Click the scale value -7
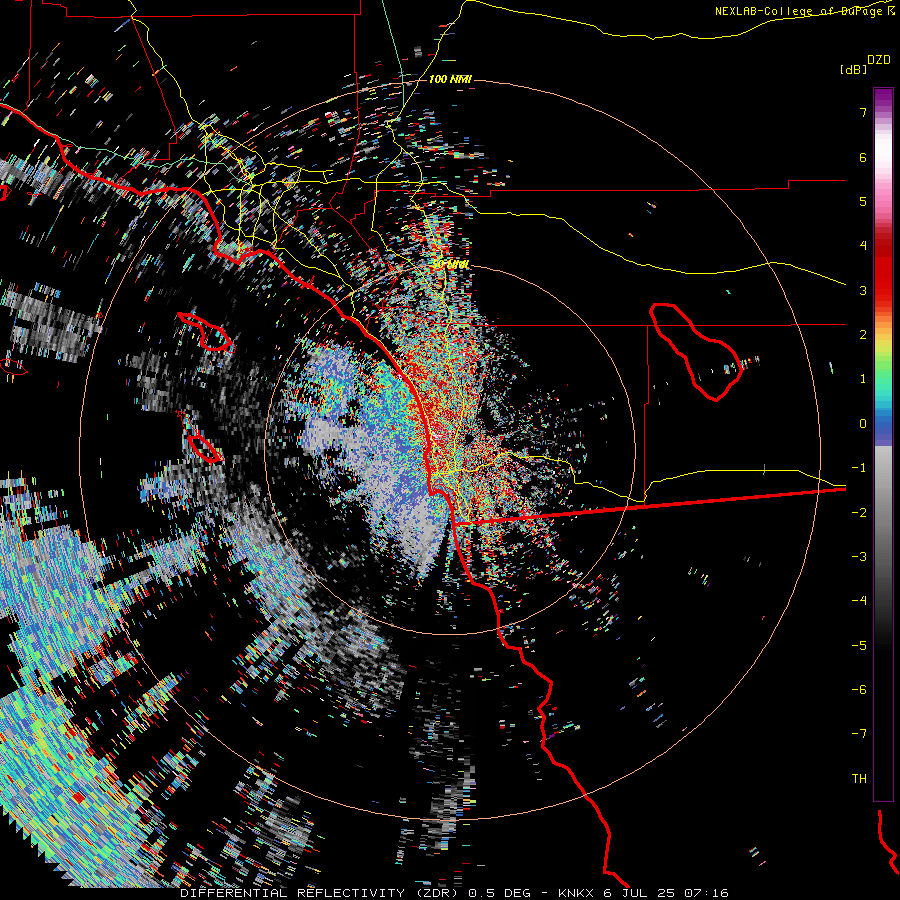The width and height of the screenshot is (900, 900). pos(859,734)
